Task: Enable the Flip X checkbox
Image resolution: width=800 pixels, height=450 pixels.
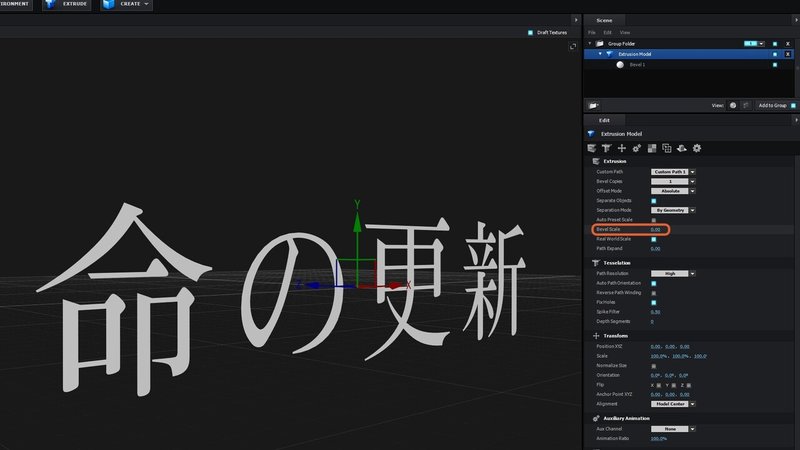Action: point(659,385)
